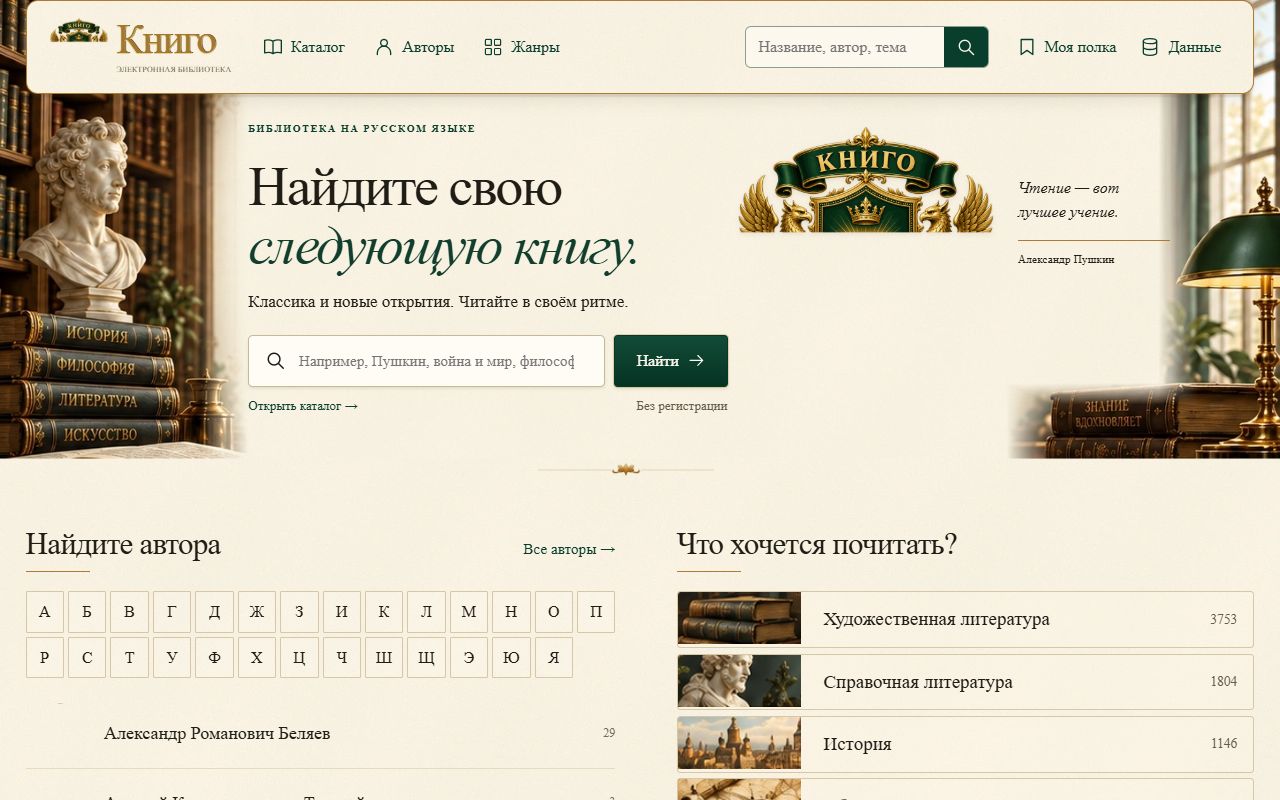1280x800 pixels.
Task: Choose letter П in the alphabet
Action: (x=596, y=612)
